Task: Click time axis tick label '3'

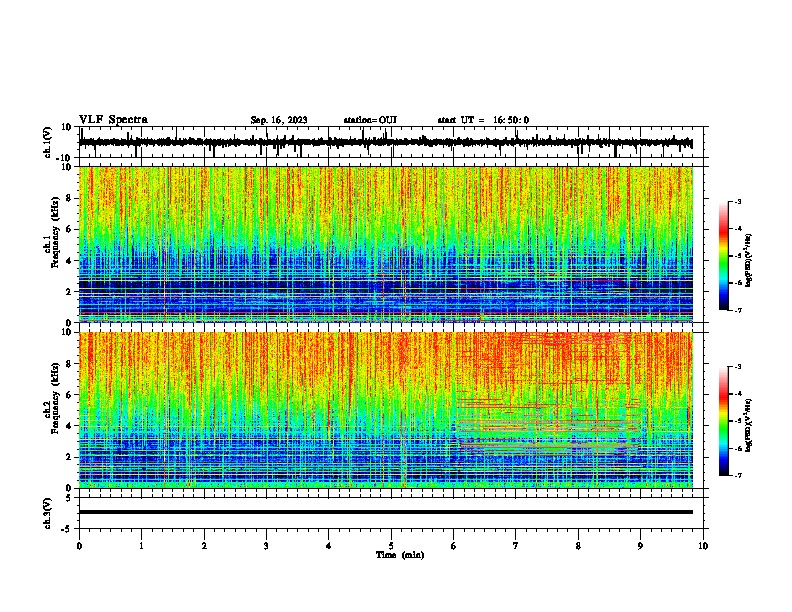Action: pyautogui.click(x=266, y=546)
